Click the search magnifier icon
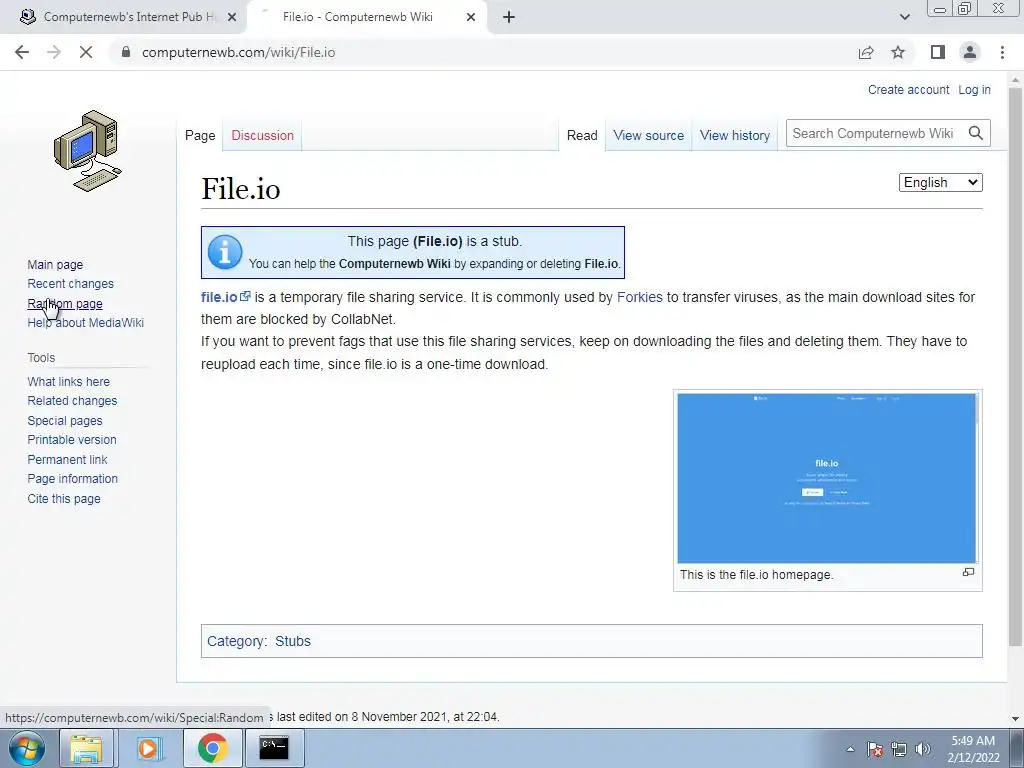The image size is (1024, 768). 976,133
